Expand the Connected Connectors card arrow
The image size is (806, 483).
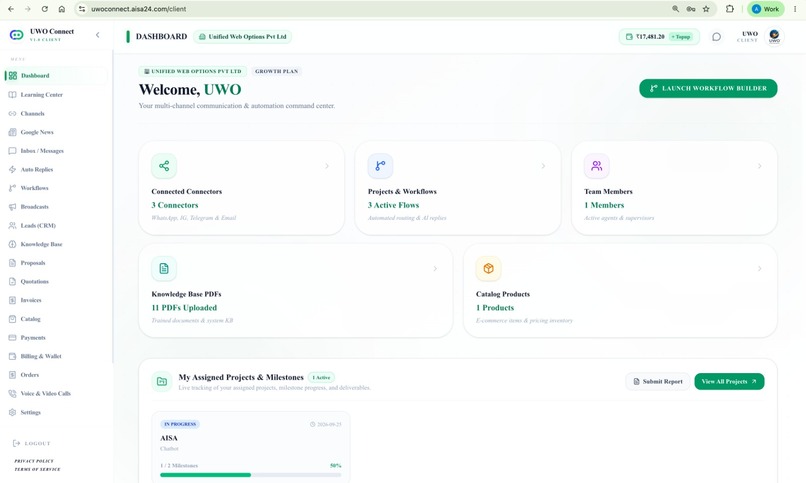pyautogui.click(x=327, y=166)
